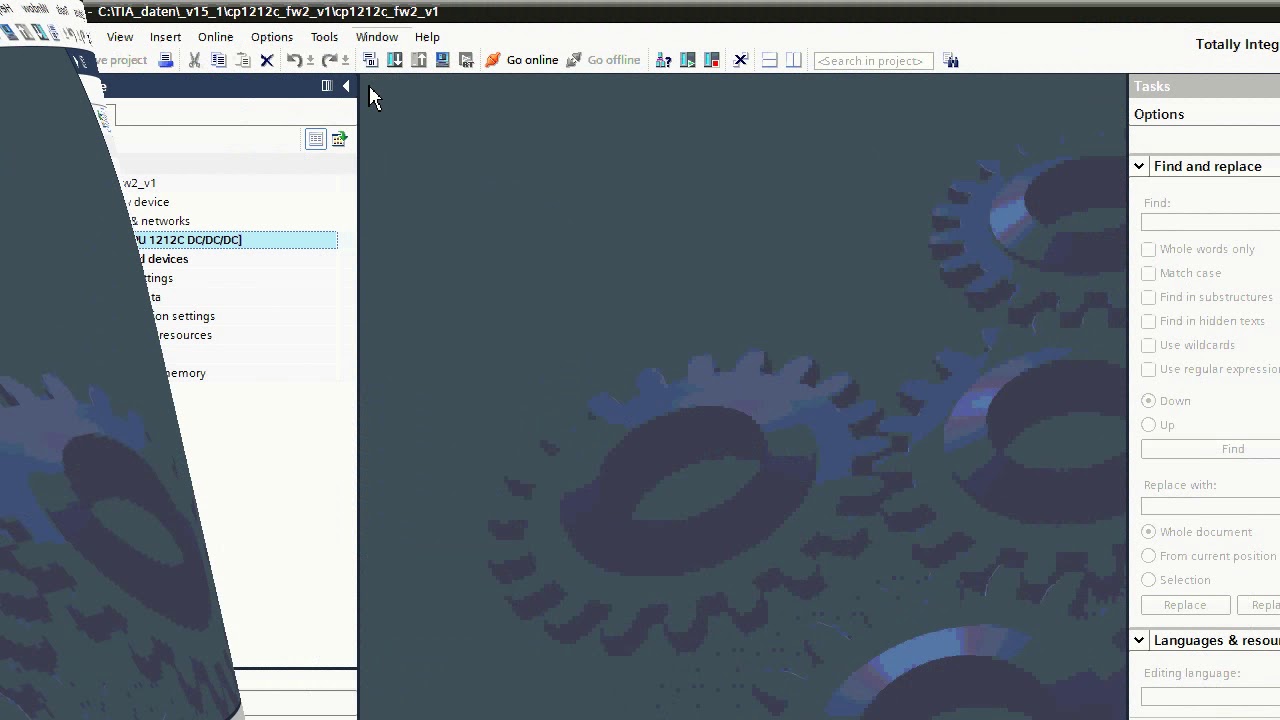Screen dimensions: 1280x720
Task: Select the 'resources' tree item
Action: 185,335
